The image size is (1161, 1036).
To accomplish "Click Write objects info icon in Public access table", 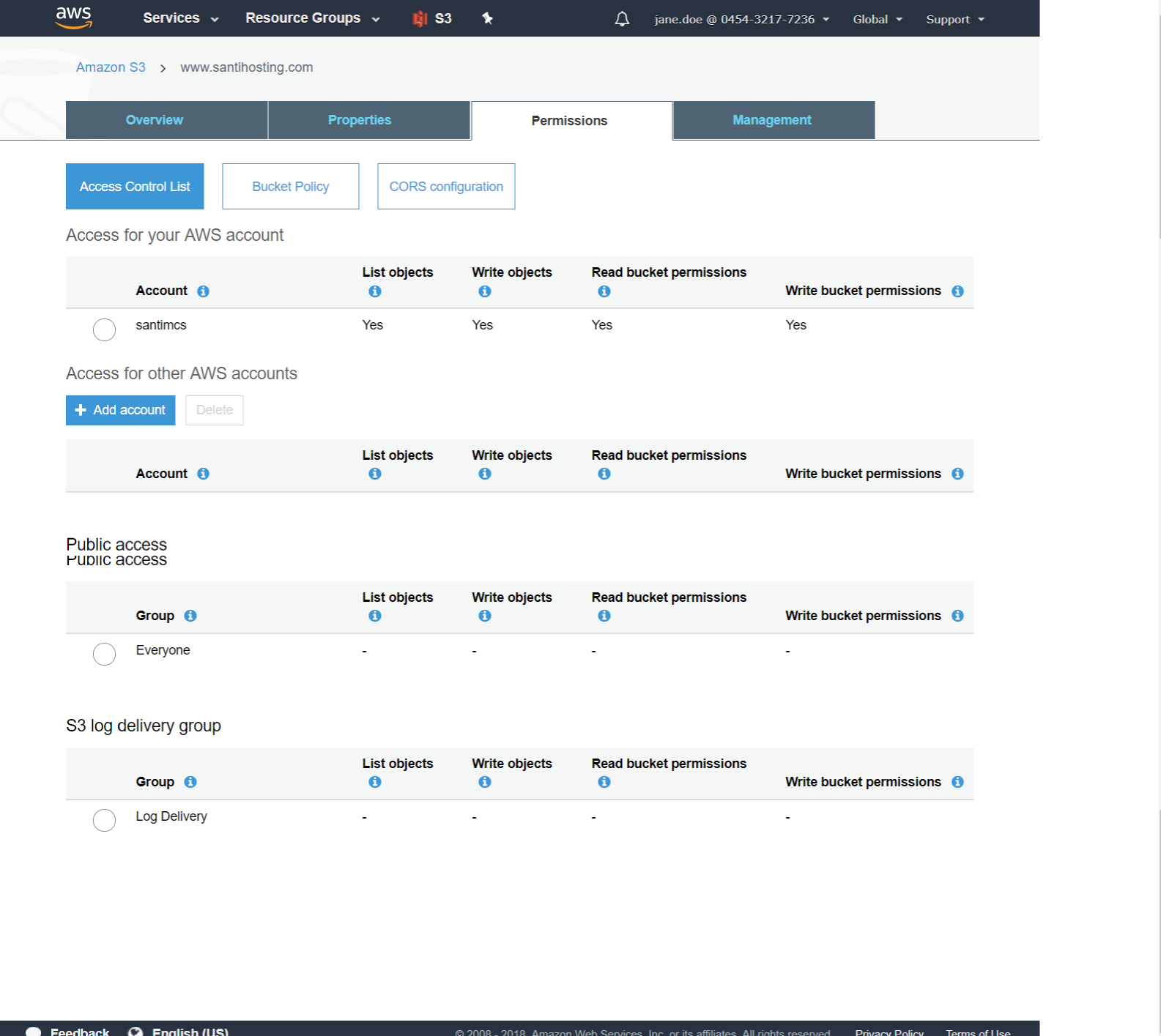I will [485, 616].
